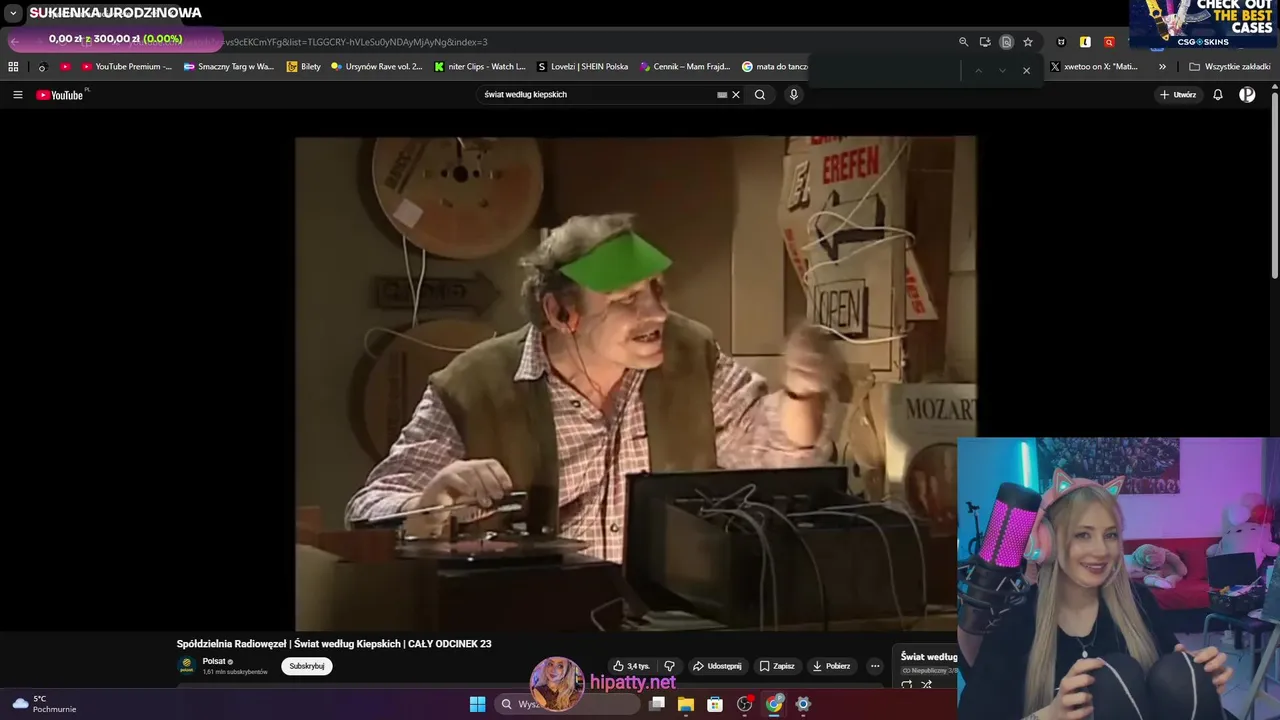Click the video title Spółdzielnia Radiowęzeł

click(334, 644)
